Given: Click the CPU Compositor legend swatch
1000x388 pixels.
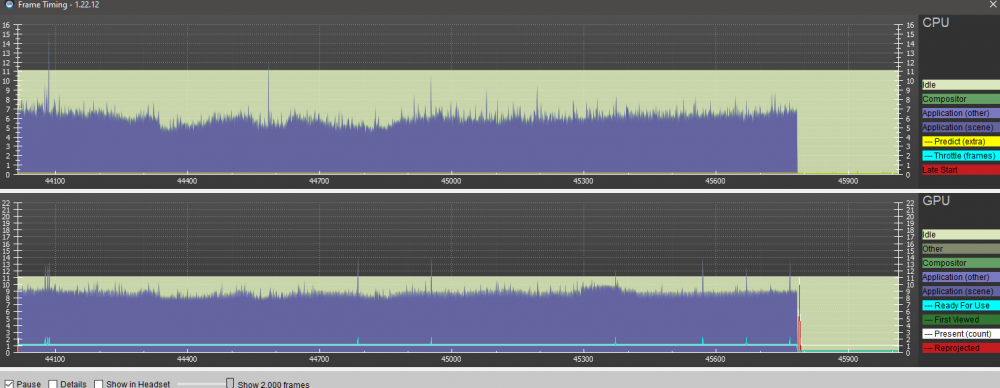Looking at the screenshot, I should (960, 99).
